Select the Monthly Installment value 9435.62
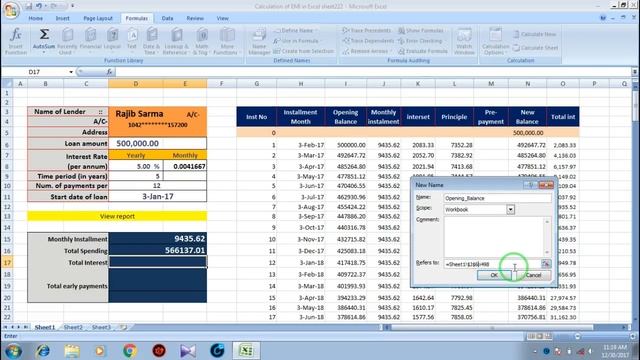This screenshot has width=640, height=360. [158, 239]
